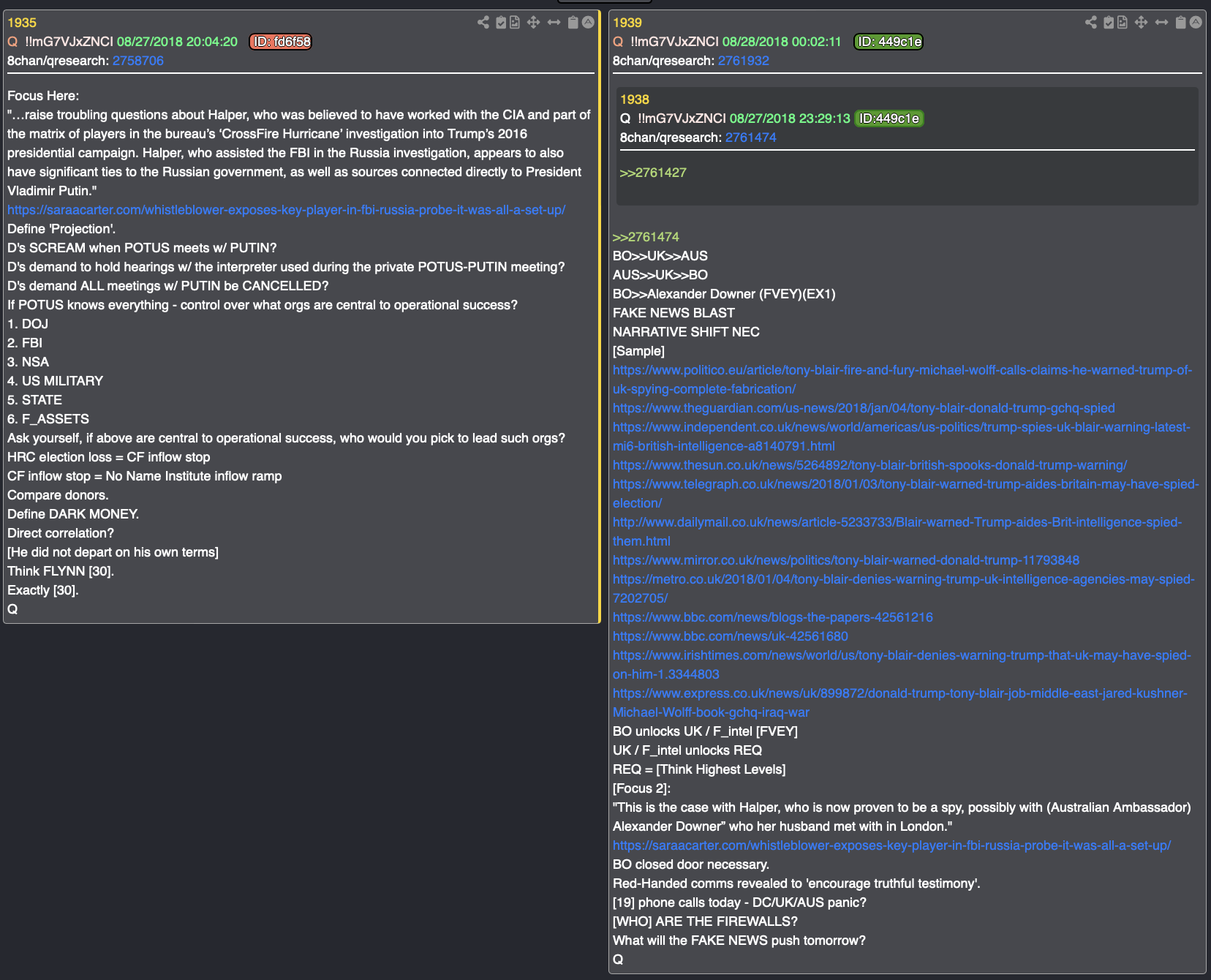1211x980 pixels.
Task: Collapse post 1935 with the circled up arrow
Action: click(x=588, y=23)
